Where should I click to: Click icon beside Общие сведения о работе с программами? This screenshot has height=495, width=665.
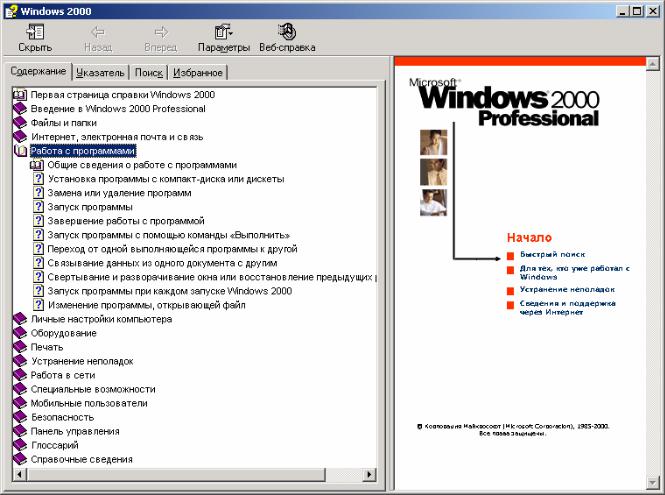point(37,165)
